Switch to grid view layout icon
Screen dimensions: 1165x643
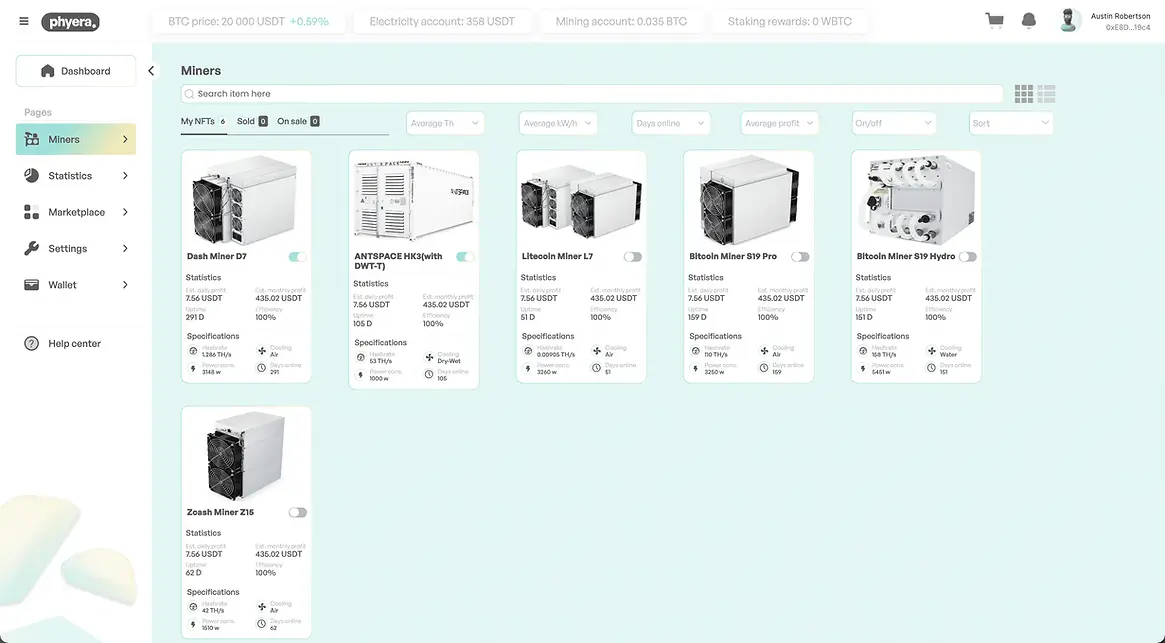pyautogui.click(x=1024, y=94)
